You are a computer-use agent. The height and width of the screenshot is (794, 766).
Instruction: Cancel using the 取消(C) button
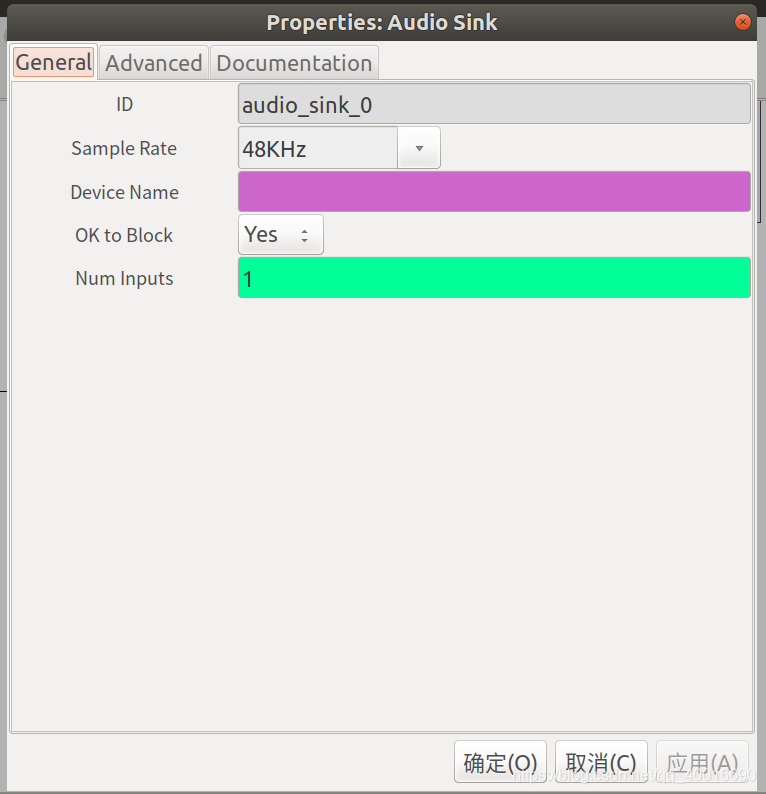[601, 762]
